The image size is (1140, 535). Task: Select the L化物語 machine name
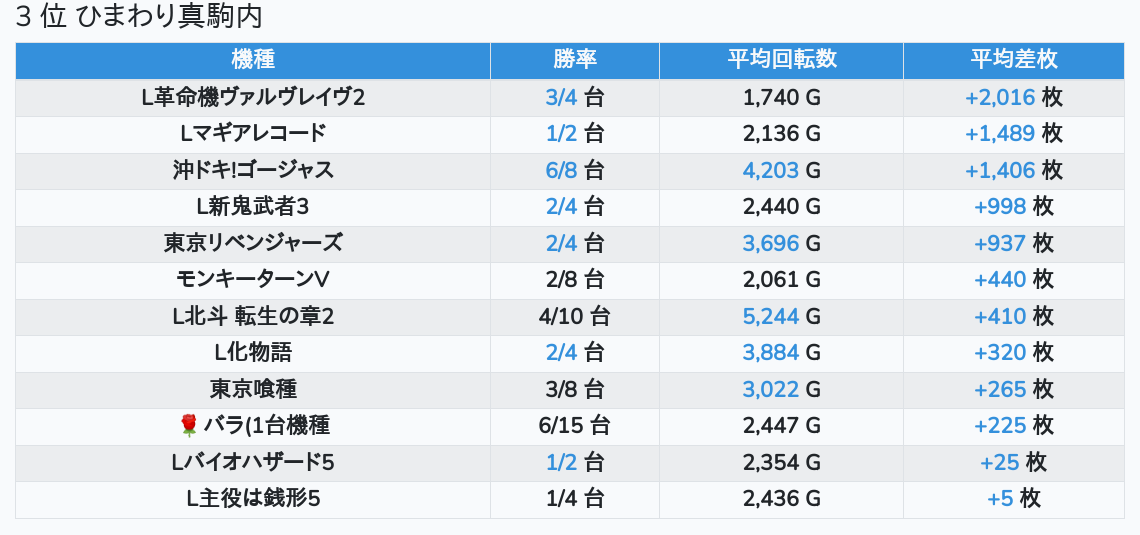pos(253,353)
